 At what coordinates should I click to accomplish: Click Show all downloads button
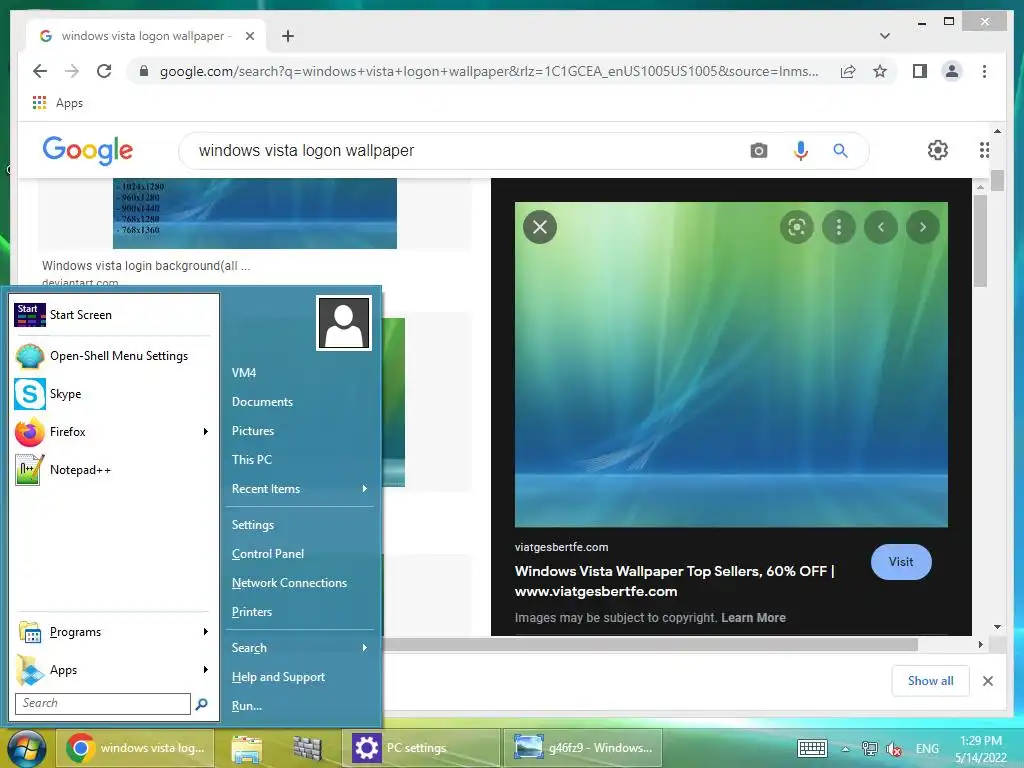[x=930, y=681]
